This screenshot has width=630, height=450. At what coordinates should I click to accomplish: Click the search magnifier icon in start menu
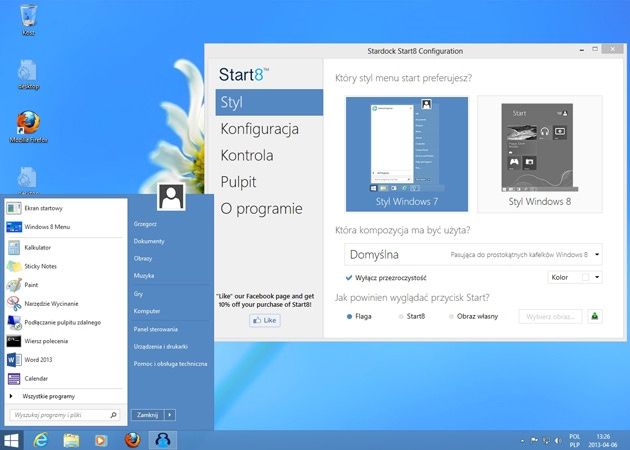point(113,415)
